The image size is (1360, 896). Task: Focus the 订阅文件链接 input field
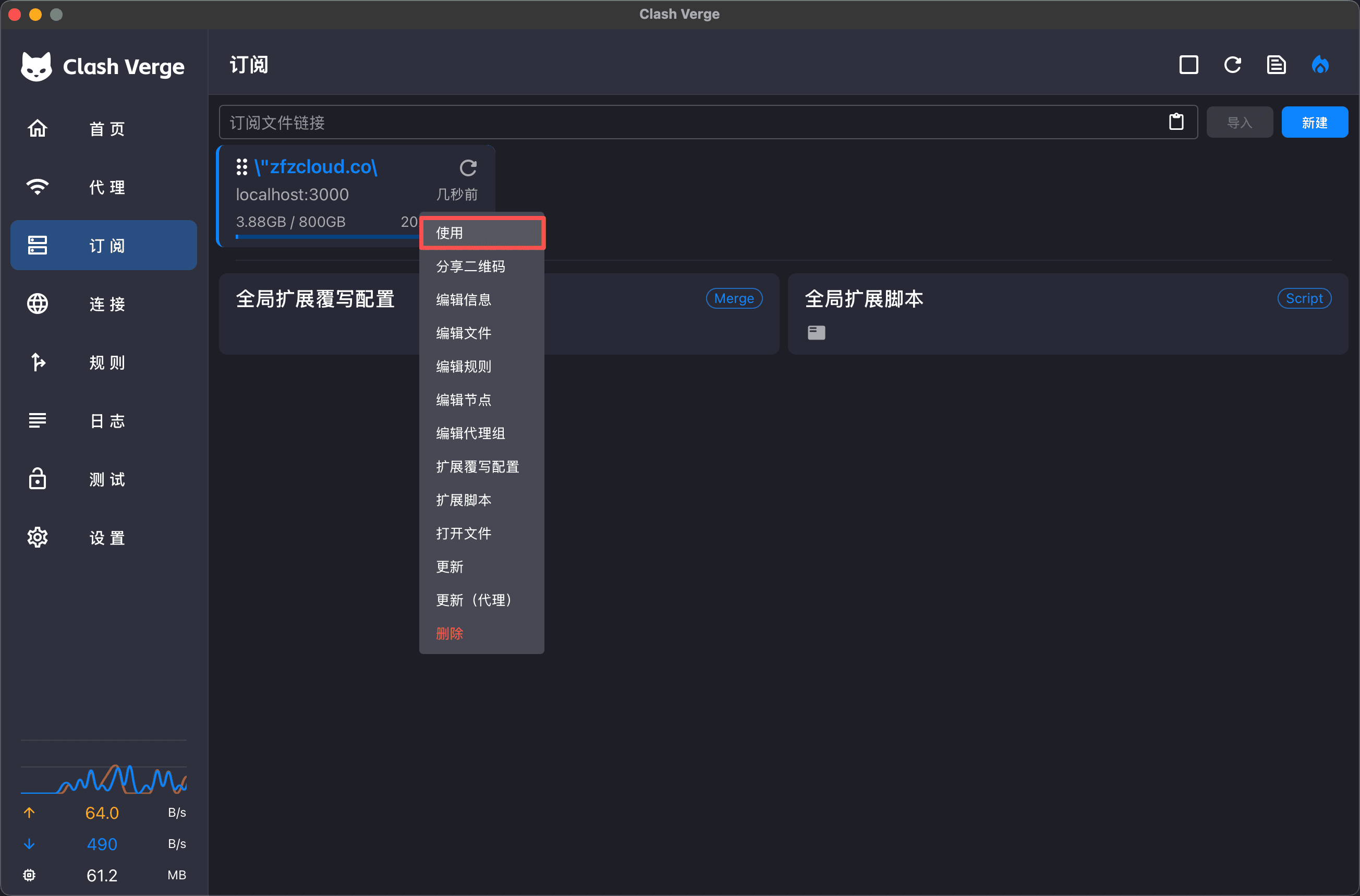click(x=708, y=122)
